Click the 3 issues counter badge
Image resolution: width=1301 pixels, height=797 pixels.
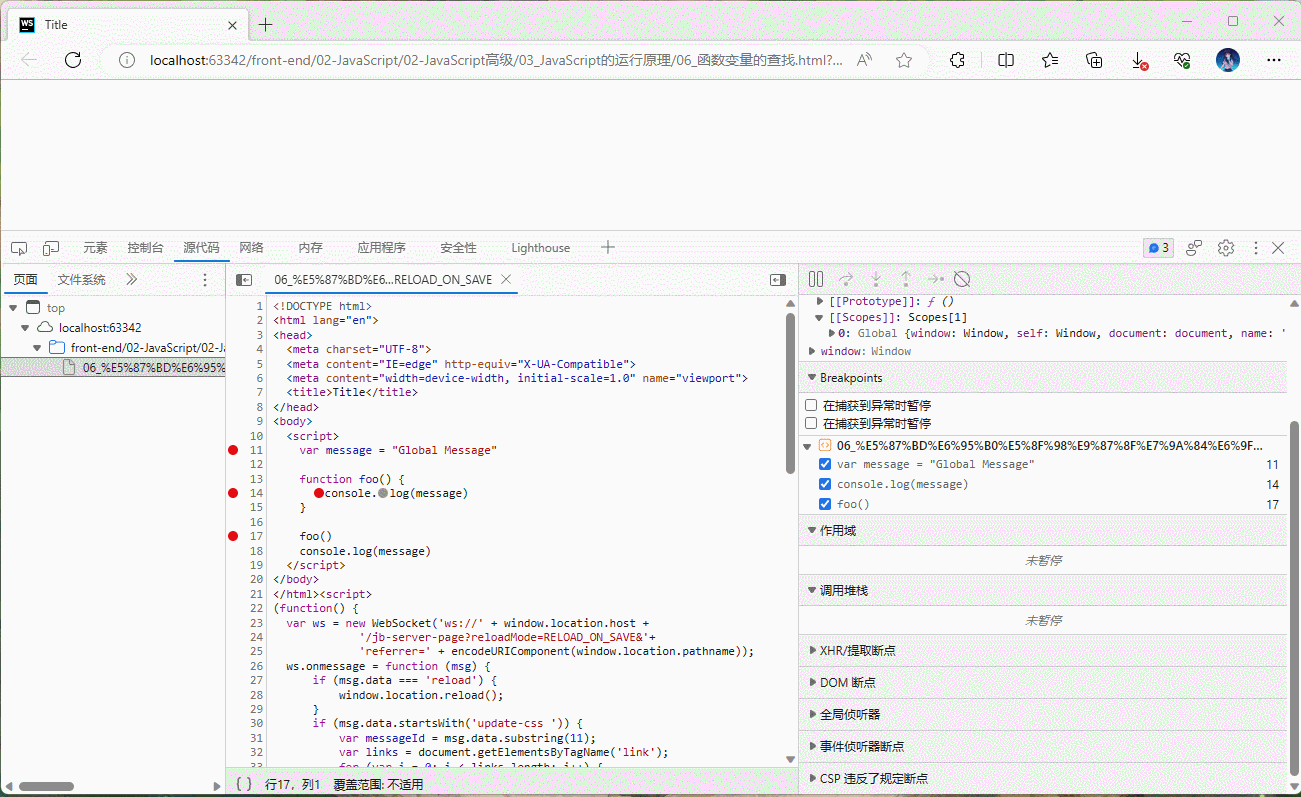pyautogui.click(x=1158, y=248)
